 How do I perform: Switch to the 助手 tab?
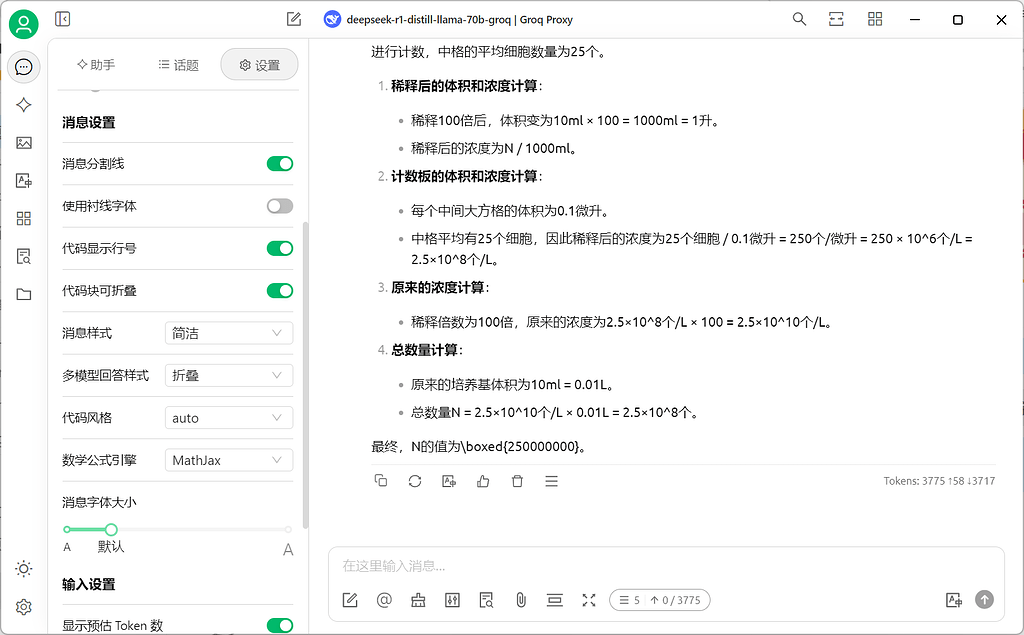pyautogui.click(x=96, y=65)
